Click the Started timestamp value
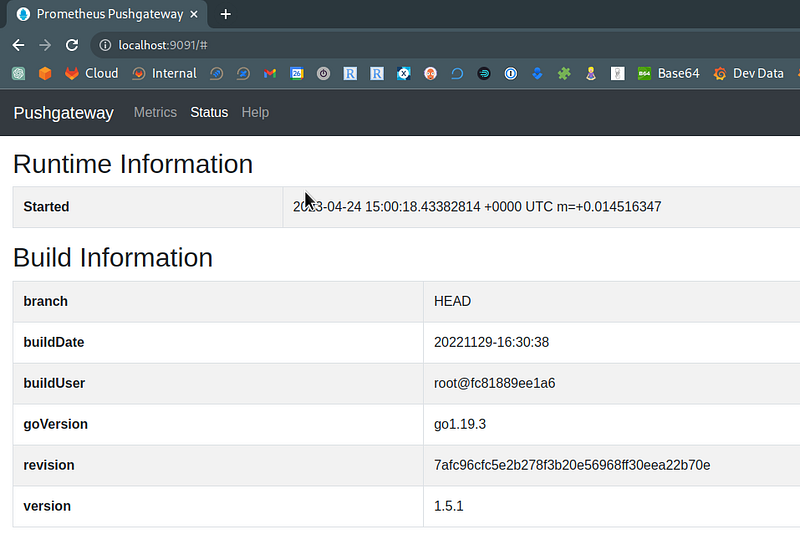 [477, 207]
